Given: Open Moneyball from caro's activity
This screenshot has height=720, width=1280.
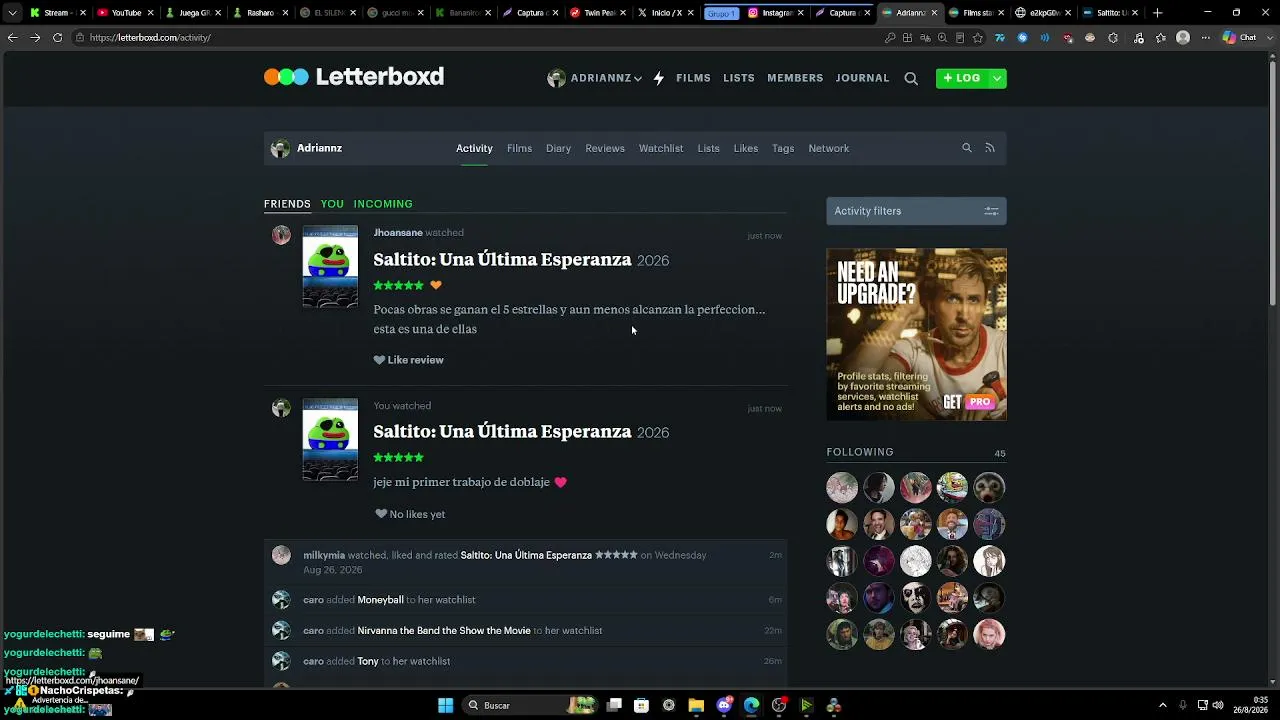Looking at the screenshot, I should [x=380, y=600].
